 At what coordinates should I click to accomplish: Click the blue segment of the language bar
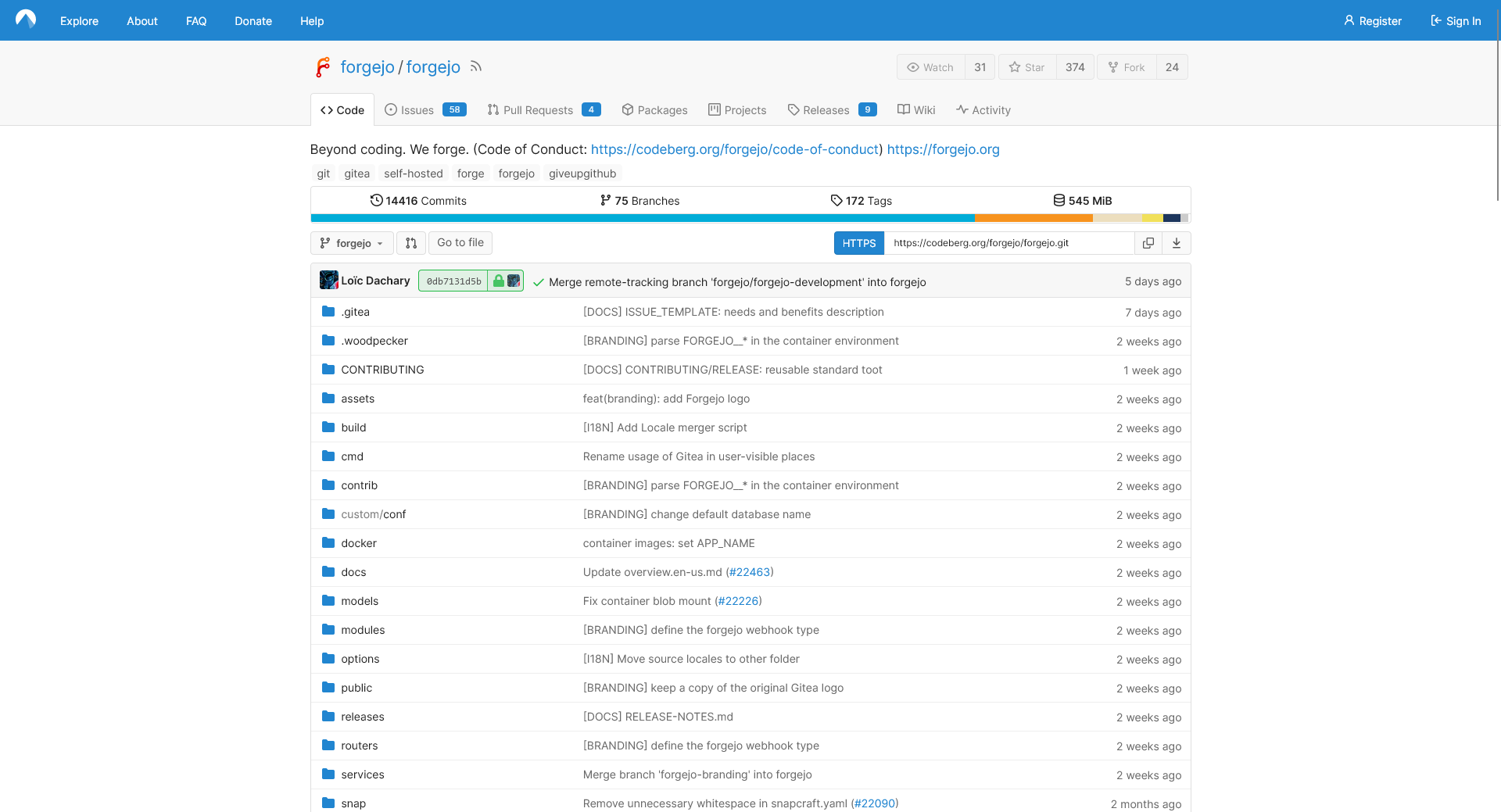pos(643,218)
